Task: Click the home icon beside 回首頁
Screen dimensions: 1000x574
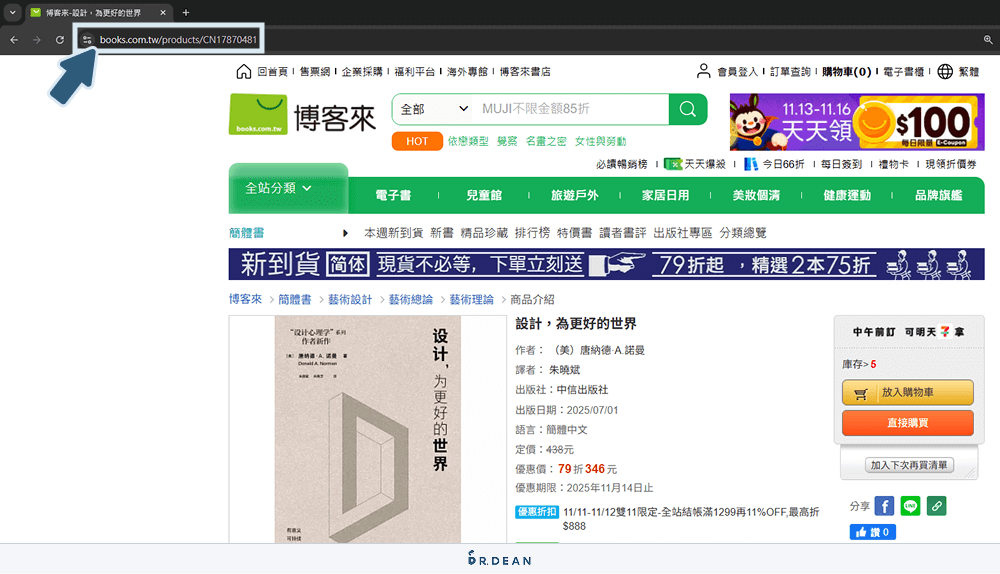Action: click(243, 71)
